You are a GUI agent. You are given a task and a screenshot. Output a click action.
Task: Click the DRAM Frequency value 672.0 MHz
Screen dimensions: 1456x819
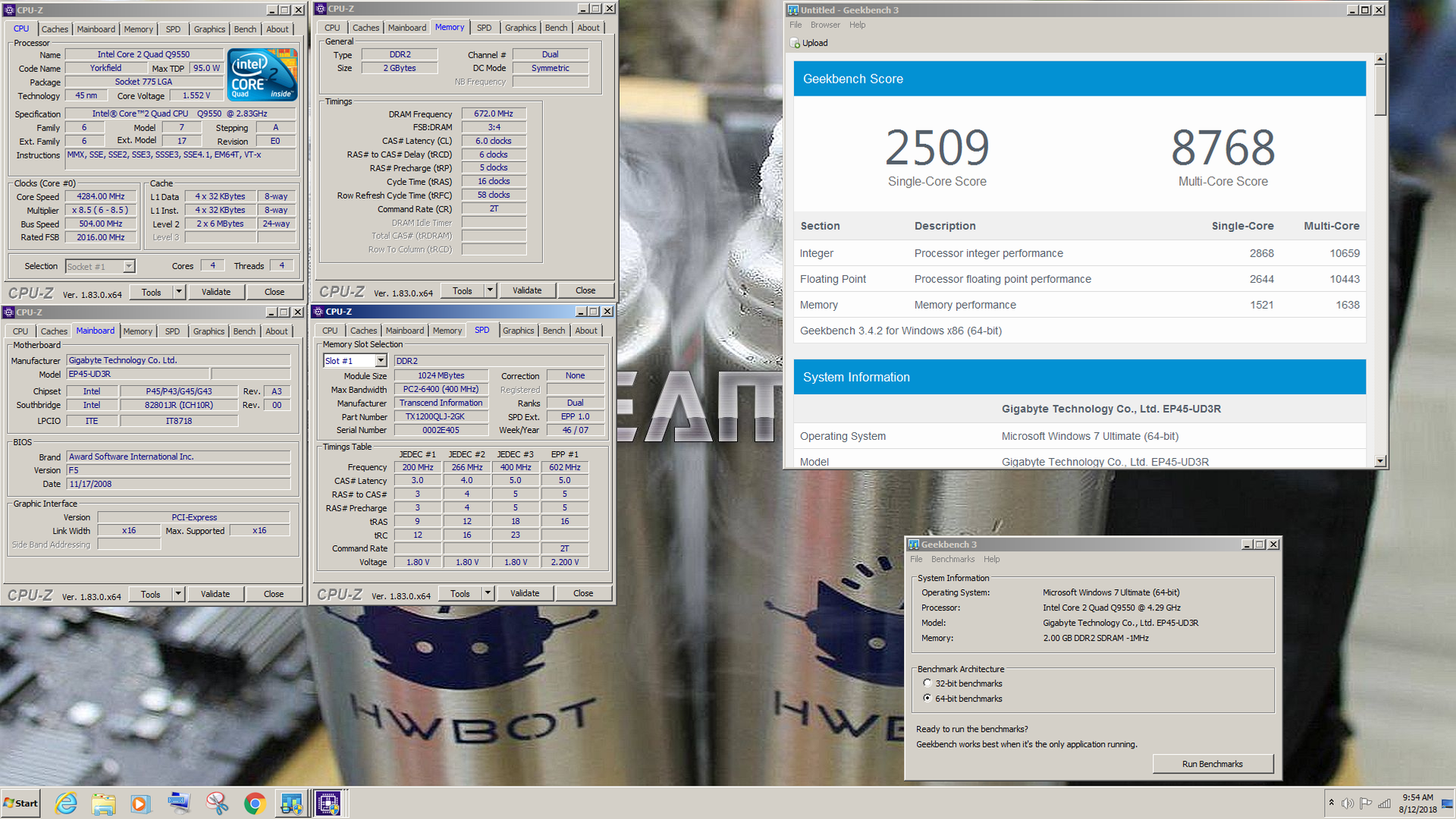[494, 114]
